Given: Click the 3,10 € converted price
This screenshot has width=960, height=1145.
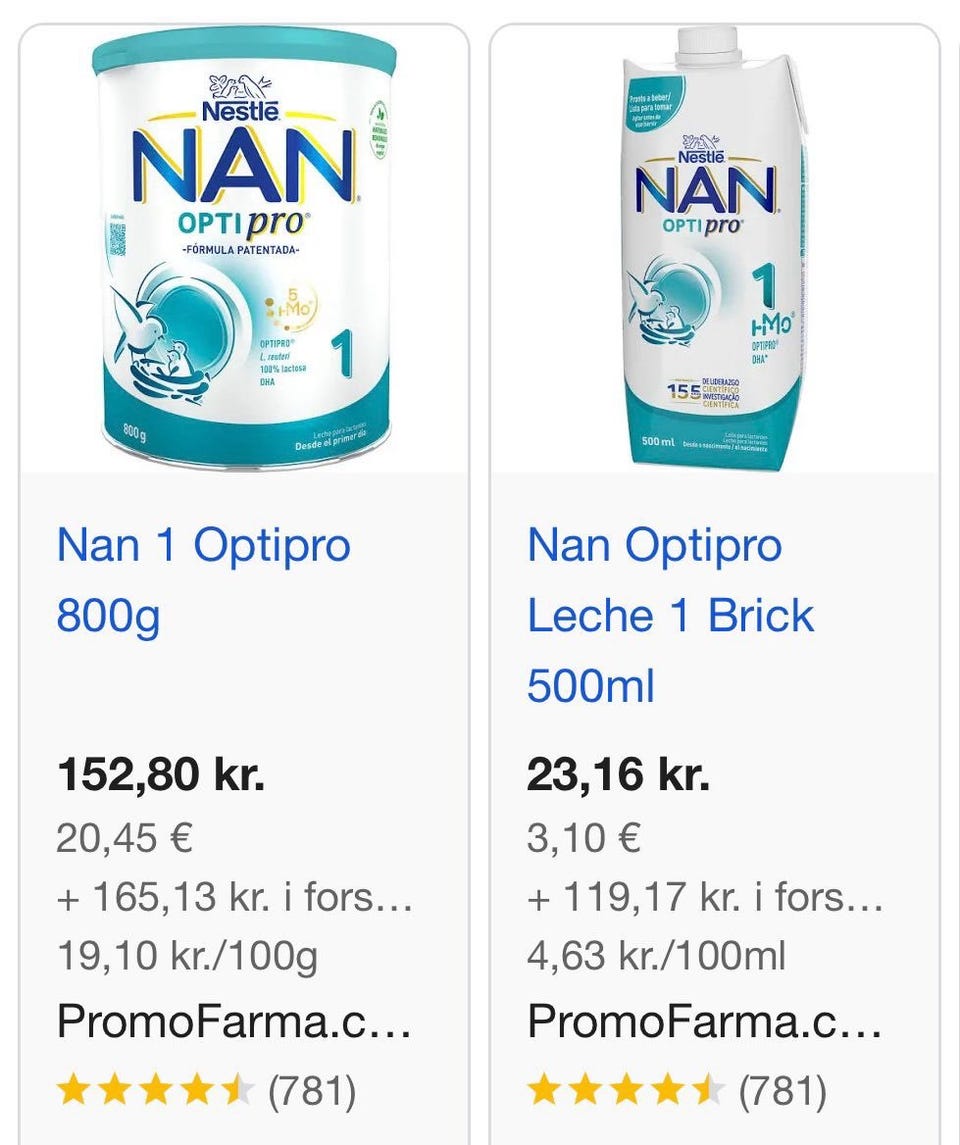Looking at the screenshot, I should tap(584, 838).
